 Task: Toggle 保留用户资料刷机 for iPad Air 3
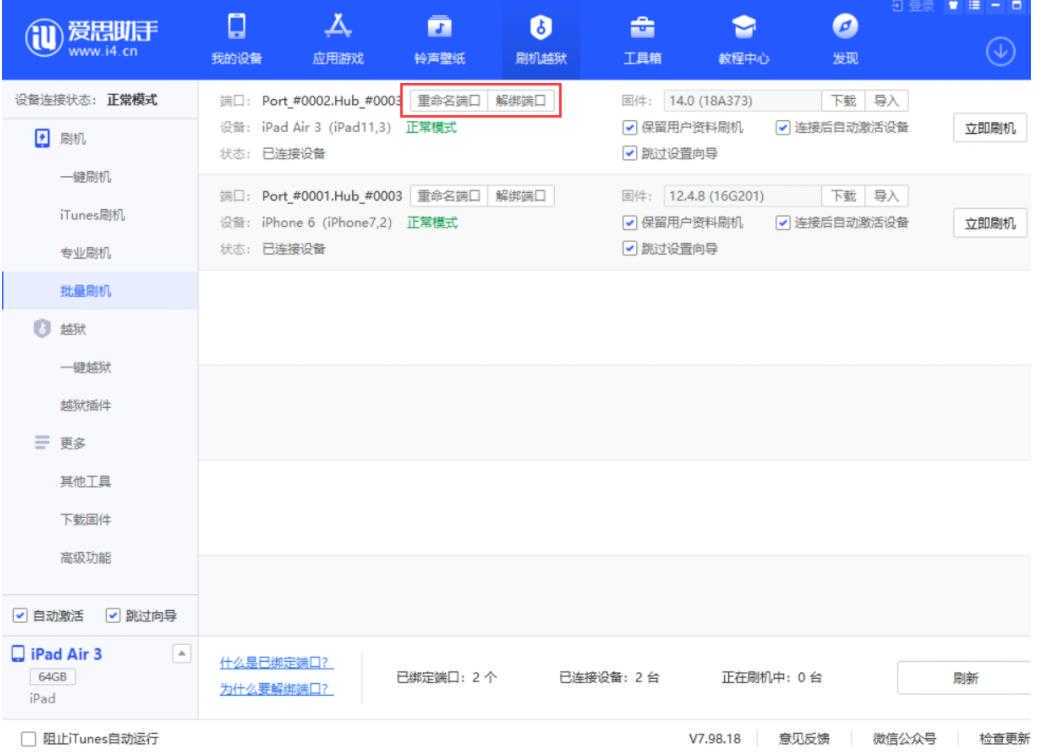tap(628, 128)
